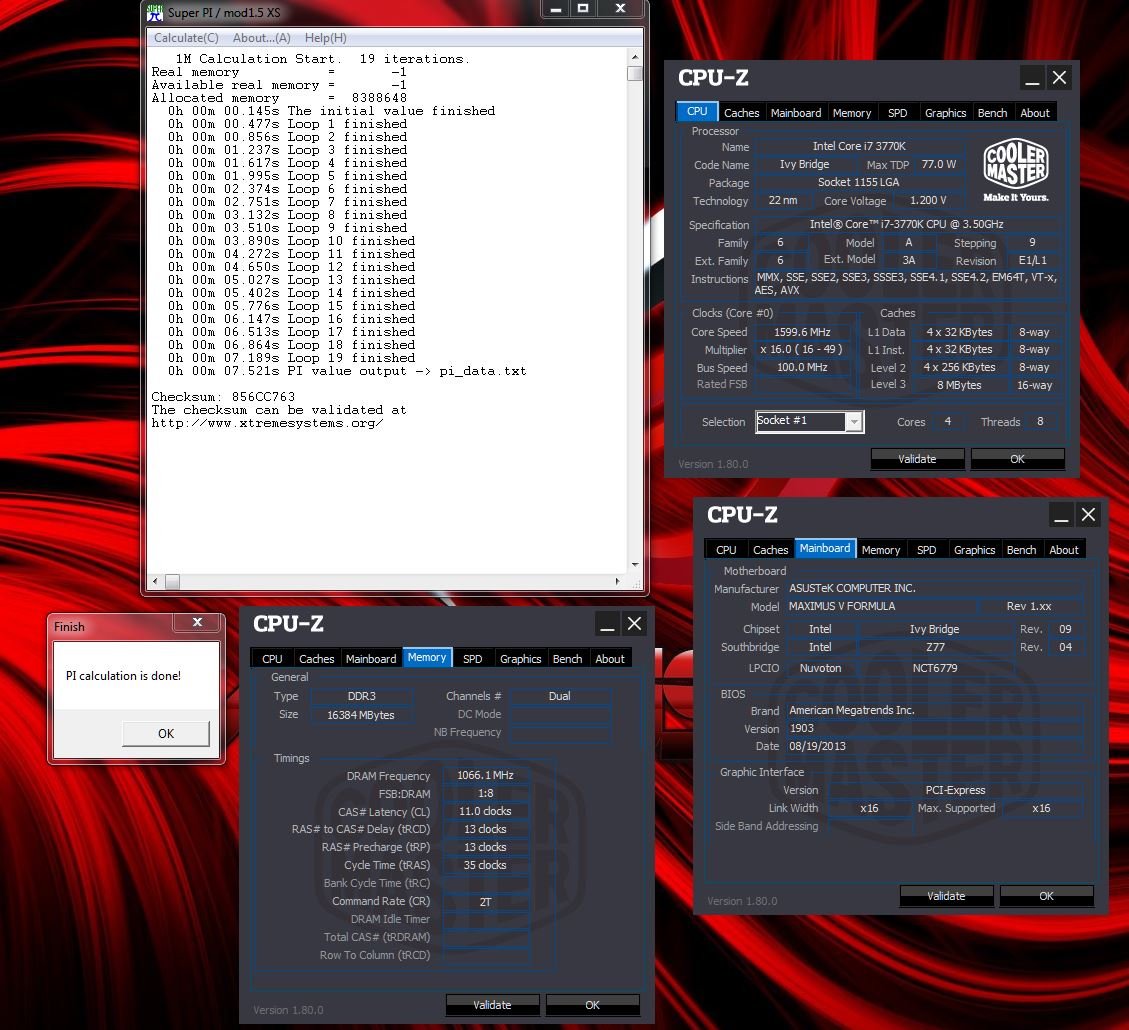
Task: Click OK in the Finish dialog
Action: [x=166, y=733]
